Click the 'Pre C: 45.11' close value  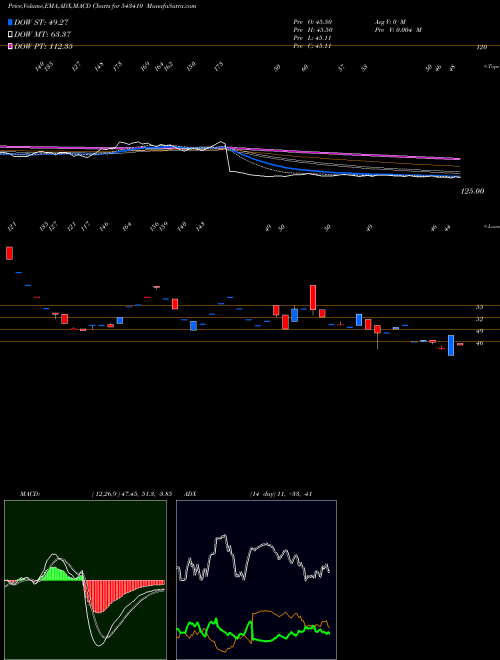(x=312, y=46)
